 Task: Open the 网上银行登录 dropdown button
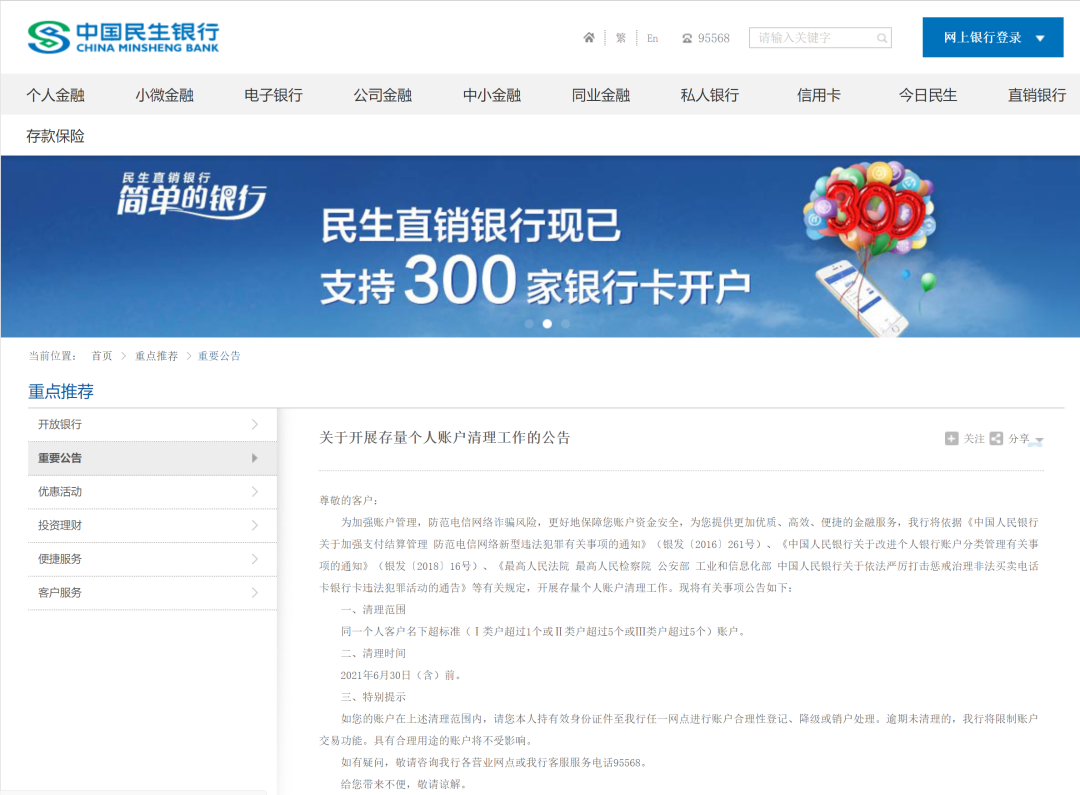(x=993, y=37)
